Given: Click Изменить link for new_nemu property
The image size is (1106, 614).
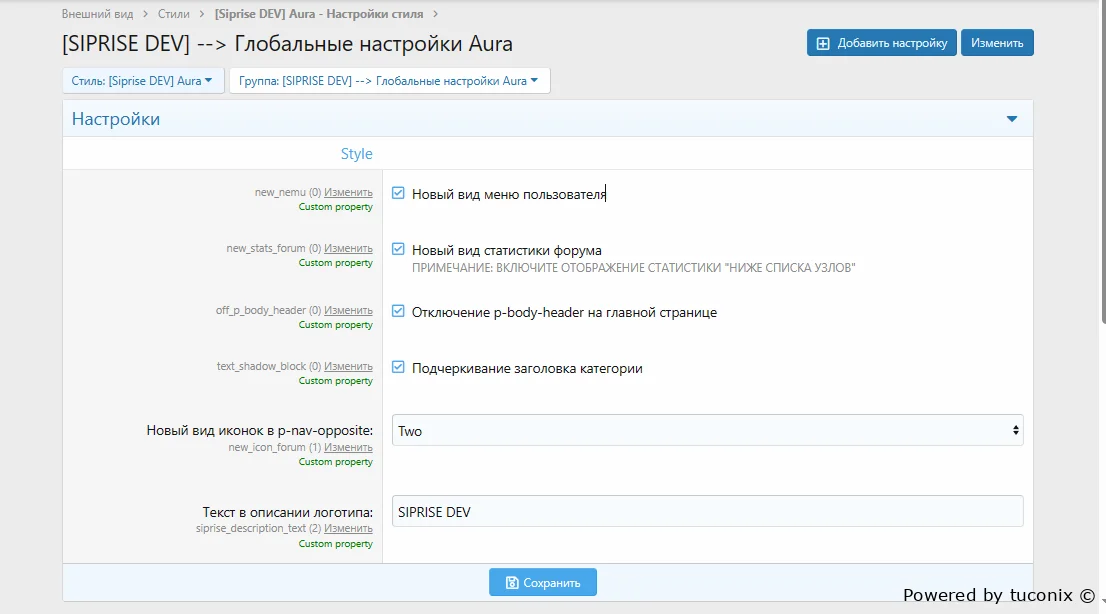Looking at the screenshot, I should [348, 192].
